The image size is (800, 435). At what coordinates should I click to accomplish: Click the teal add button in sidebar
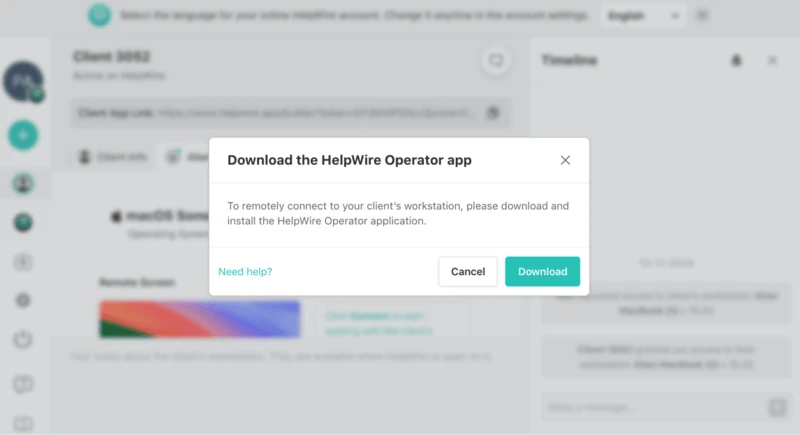tap(22, 135)
